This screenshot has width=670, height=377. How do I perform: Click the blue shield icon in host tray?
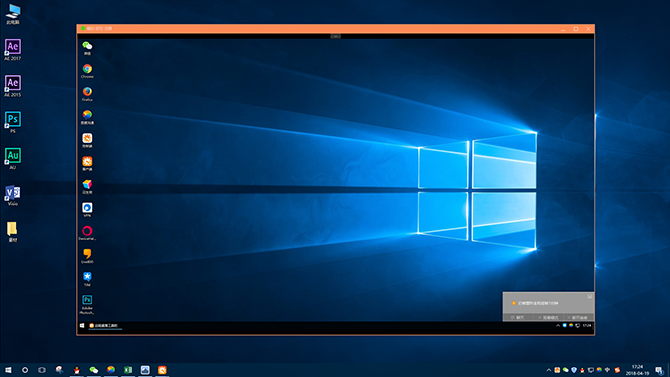[574, 370]
